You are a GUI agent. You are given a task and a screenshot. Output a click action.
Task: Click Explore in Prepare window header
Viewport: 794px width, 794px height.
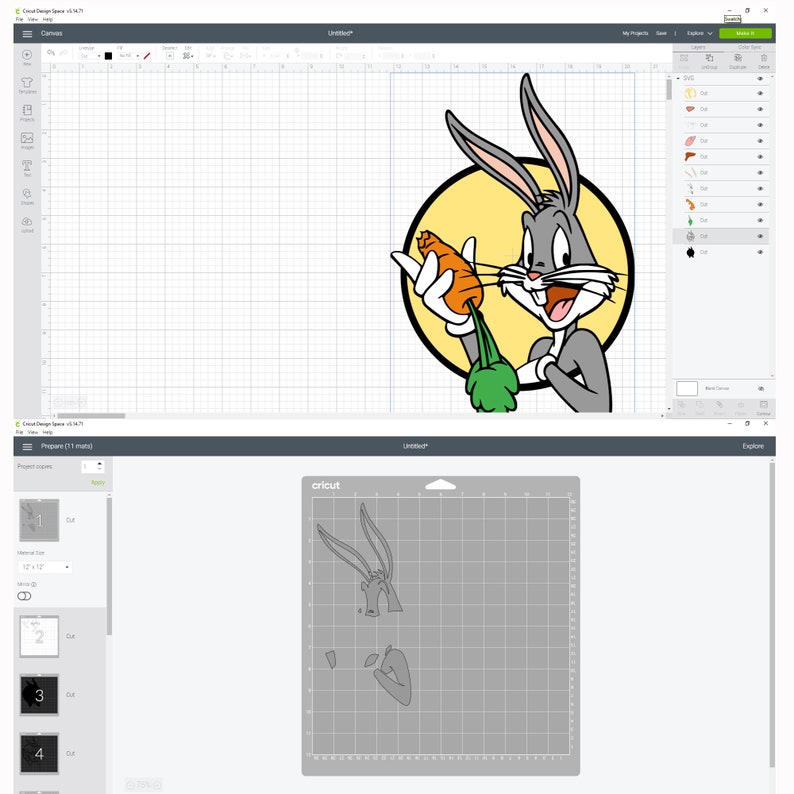click(x=753, y=447)
